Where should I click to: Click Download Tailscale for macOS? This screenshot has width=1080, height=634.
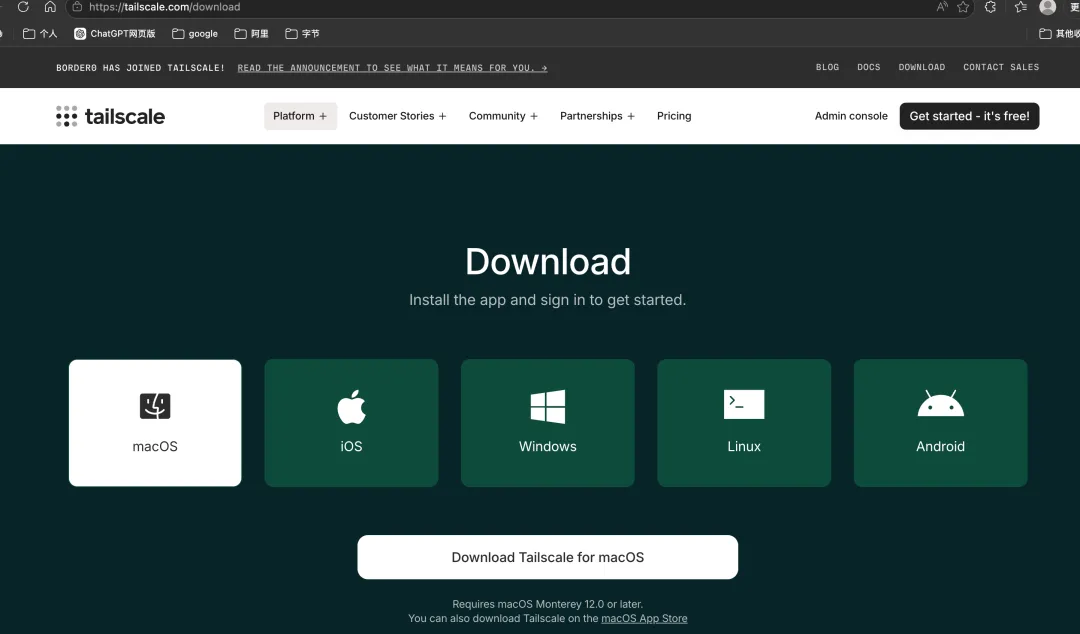tap(548, 557)
